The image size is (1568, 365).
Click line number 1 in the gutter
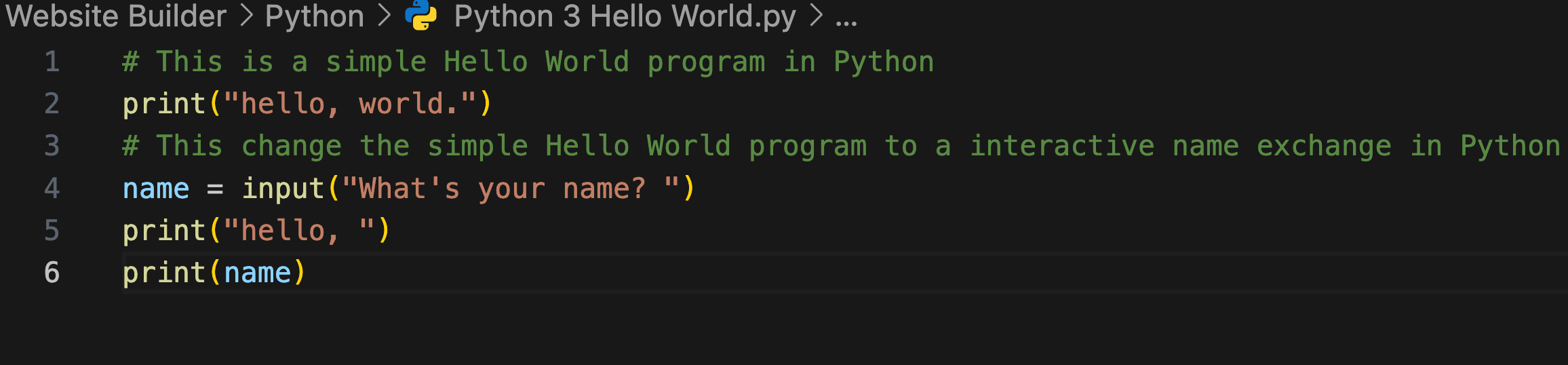52,62
